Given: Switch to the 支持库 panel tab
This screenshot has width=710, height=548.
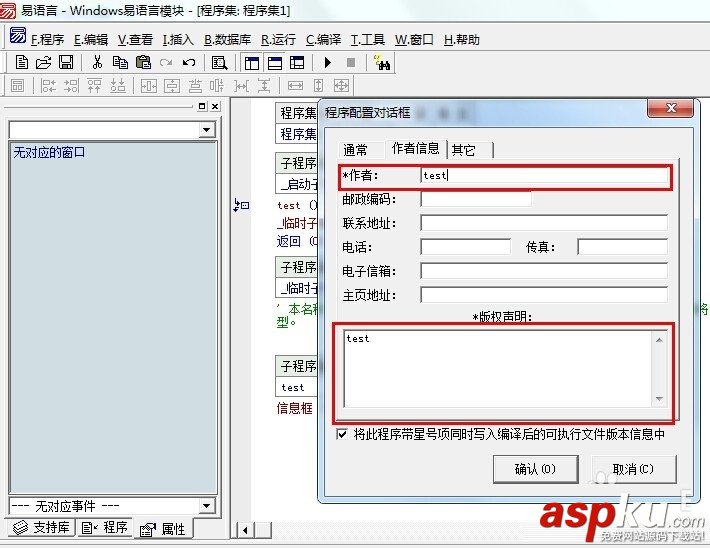Looking at the screenshot, I should (x=41, y=527).
